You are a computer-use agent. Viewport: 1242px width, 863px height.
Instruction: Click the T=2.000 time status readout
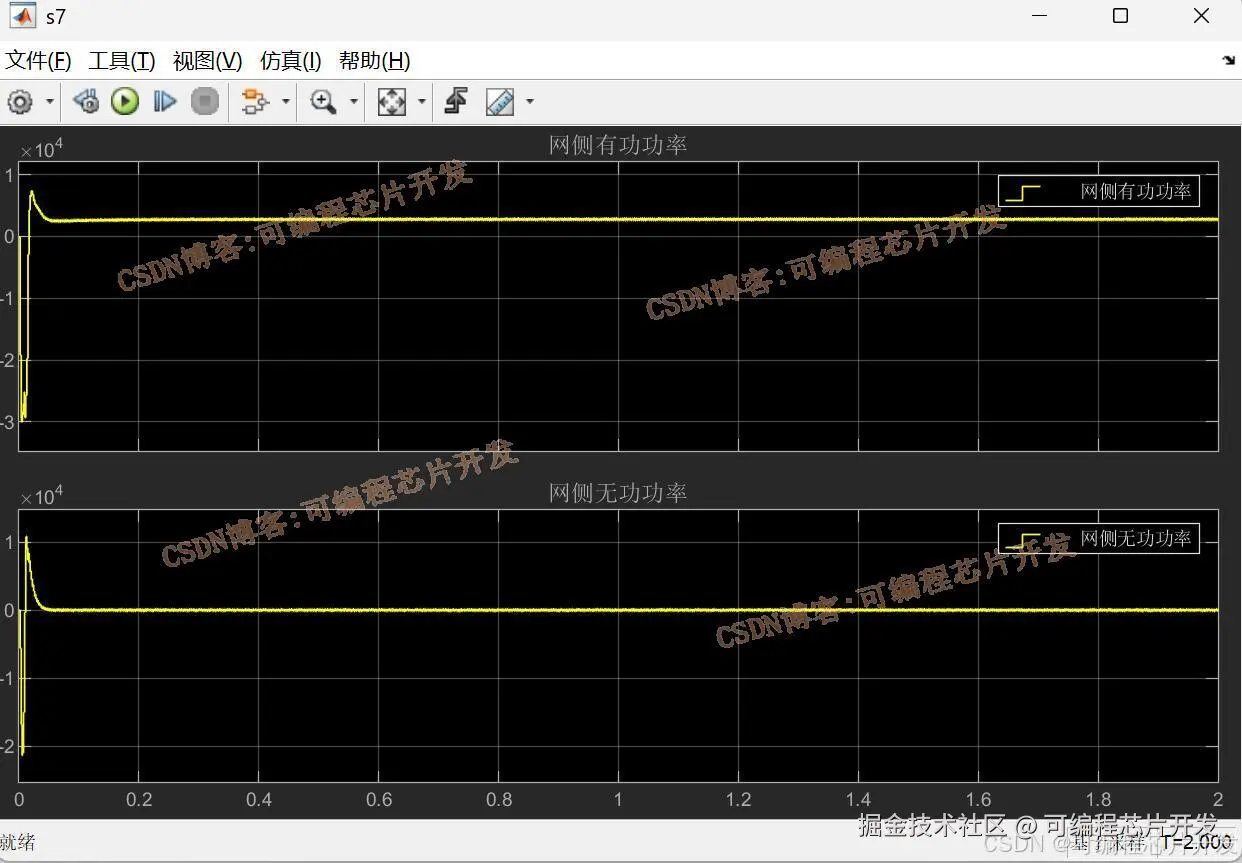tap(1198, 842)
